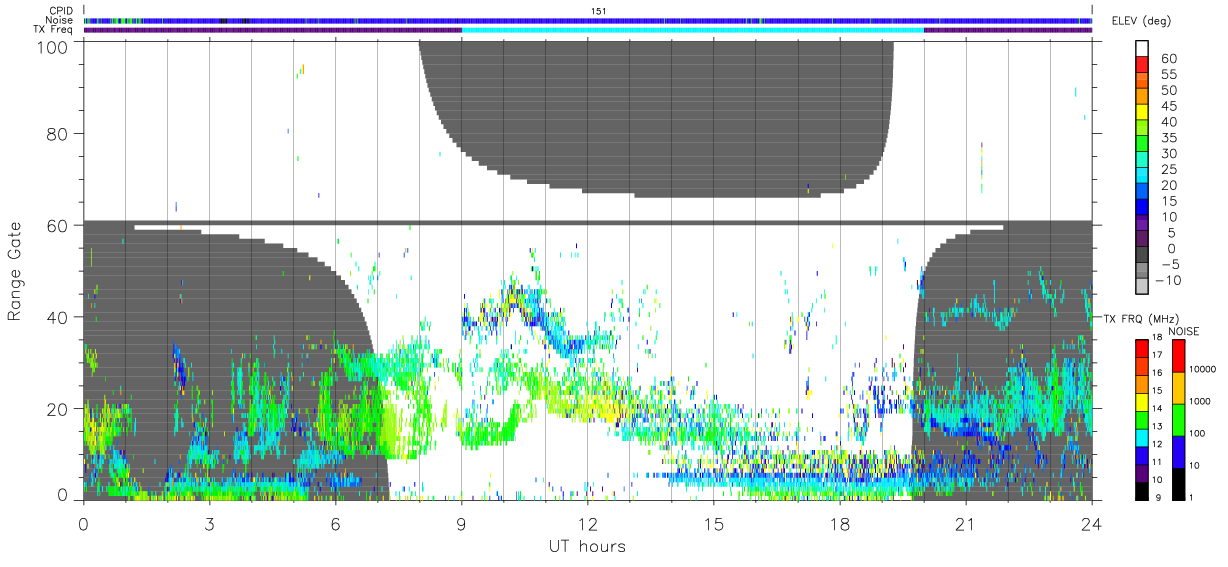Click the blue Noise strip above the plot
1228x567 pixels.
(588, 20)
